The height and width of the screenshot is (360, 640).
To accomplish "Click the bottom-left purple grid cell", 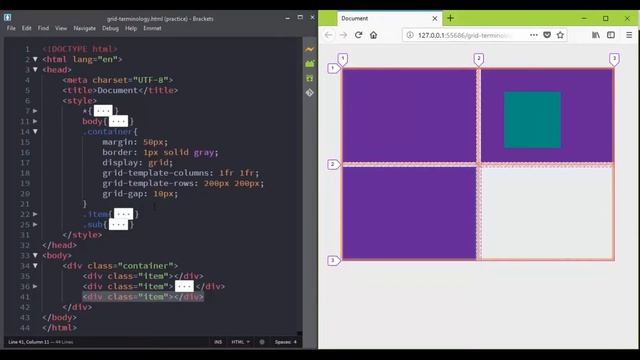I will tap(409, 213).
